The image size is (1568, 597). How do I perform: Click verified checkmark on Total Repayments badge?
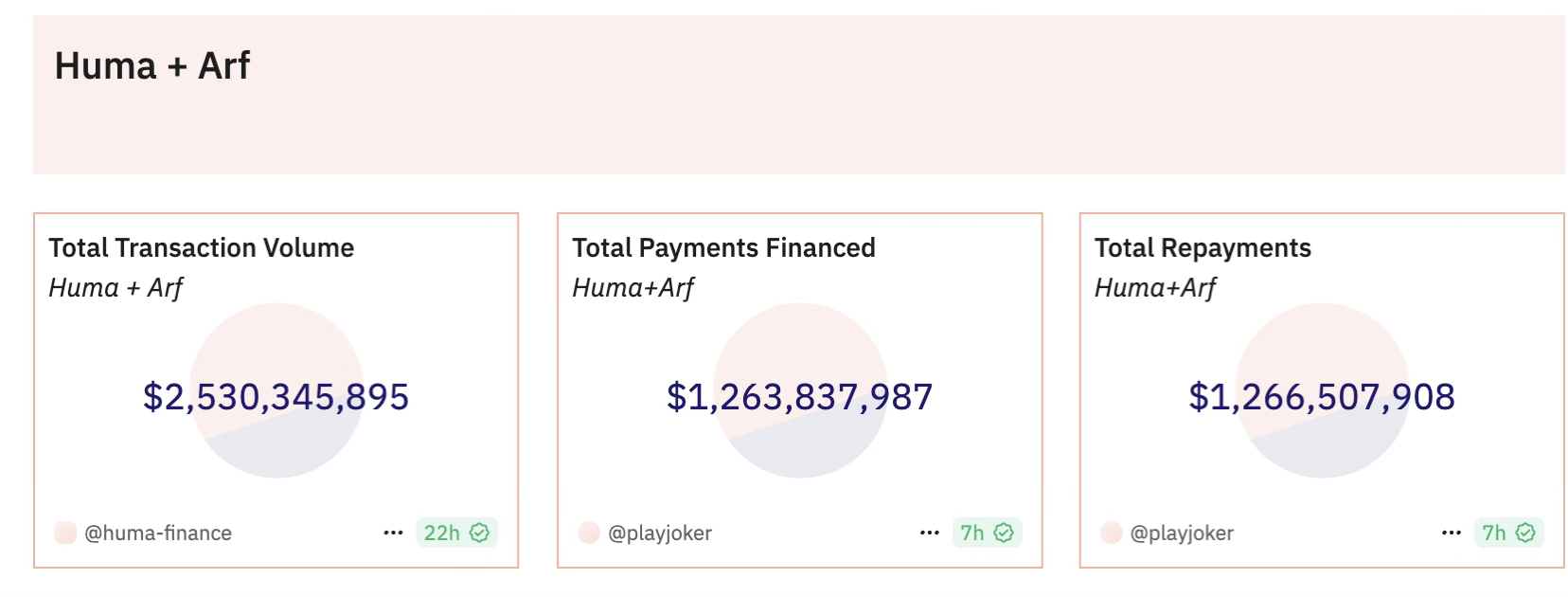1525,533
